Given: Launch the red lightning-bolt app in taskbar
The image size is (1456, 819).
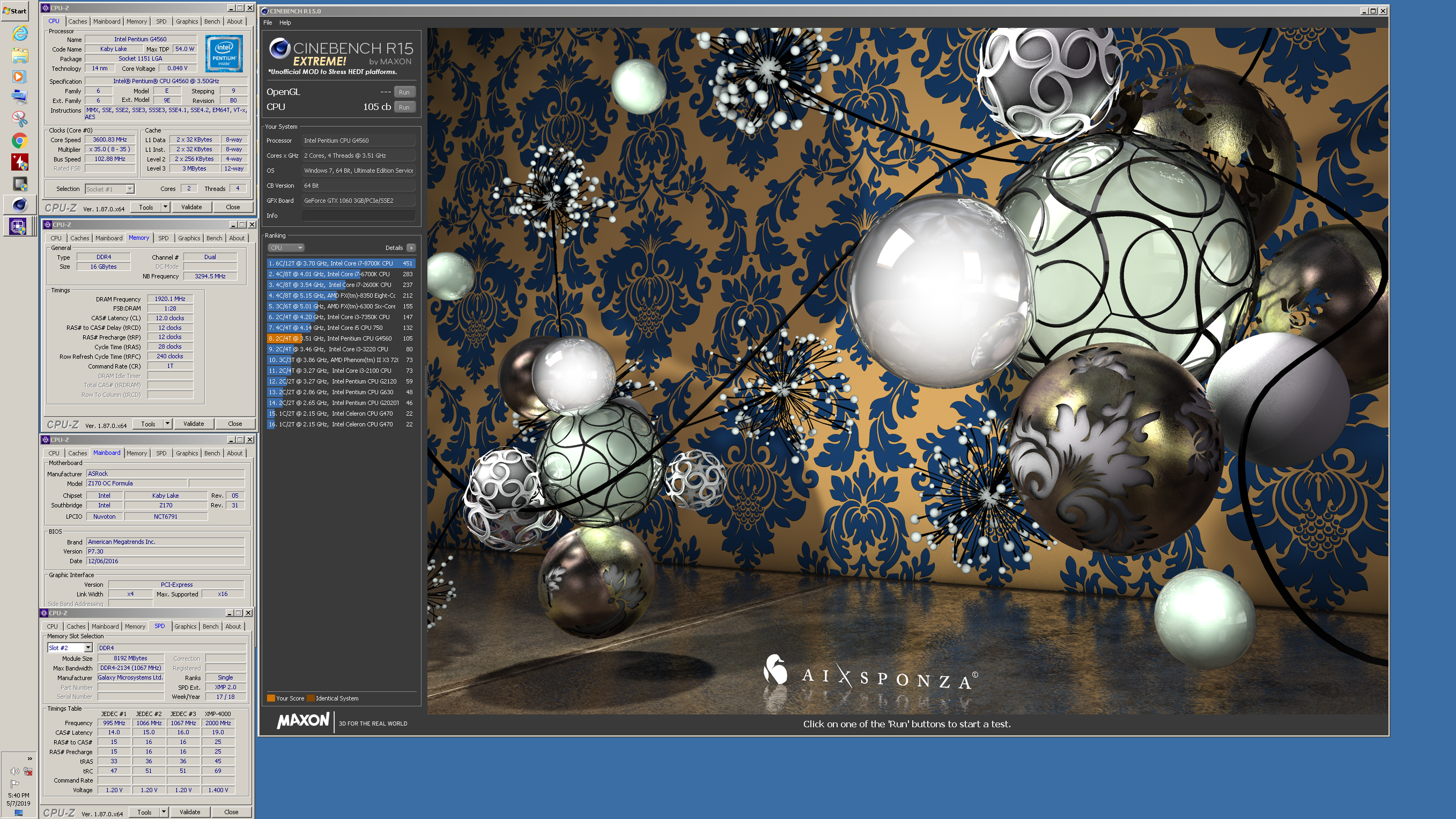Looking at the screenshot, I should click(x=20, y=162).
